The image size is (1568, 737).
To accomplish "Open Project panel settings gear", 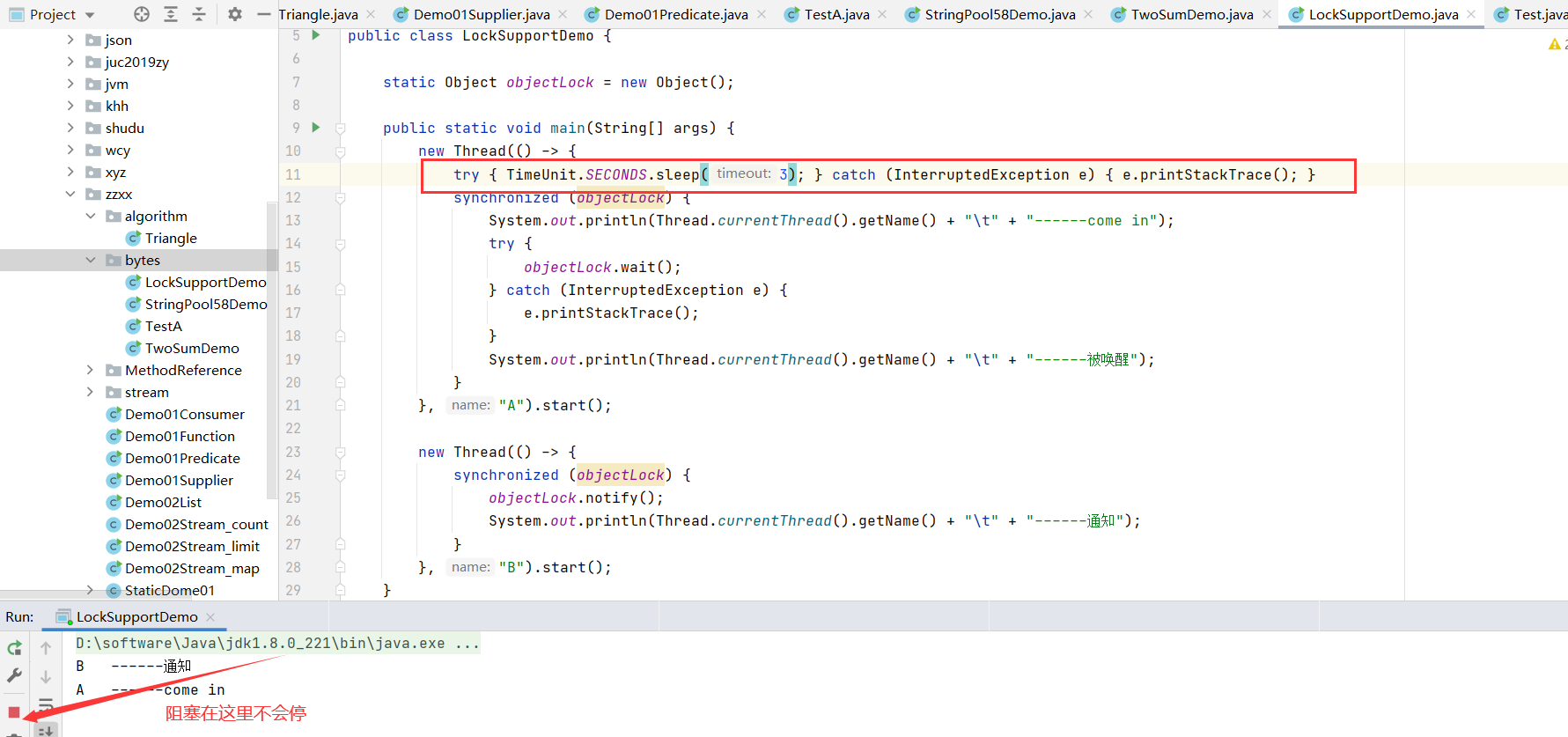I will coord(234,14).
